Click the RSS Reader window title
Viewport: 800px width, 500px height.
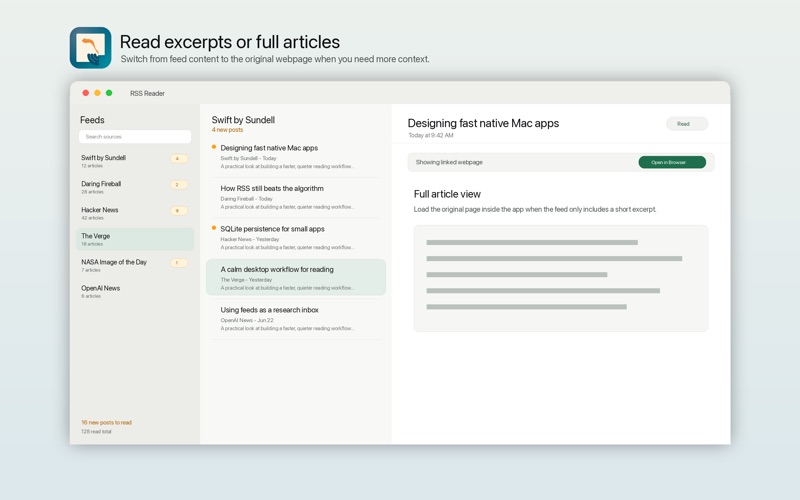pos(147,93)
